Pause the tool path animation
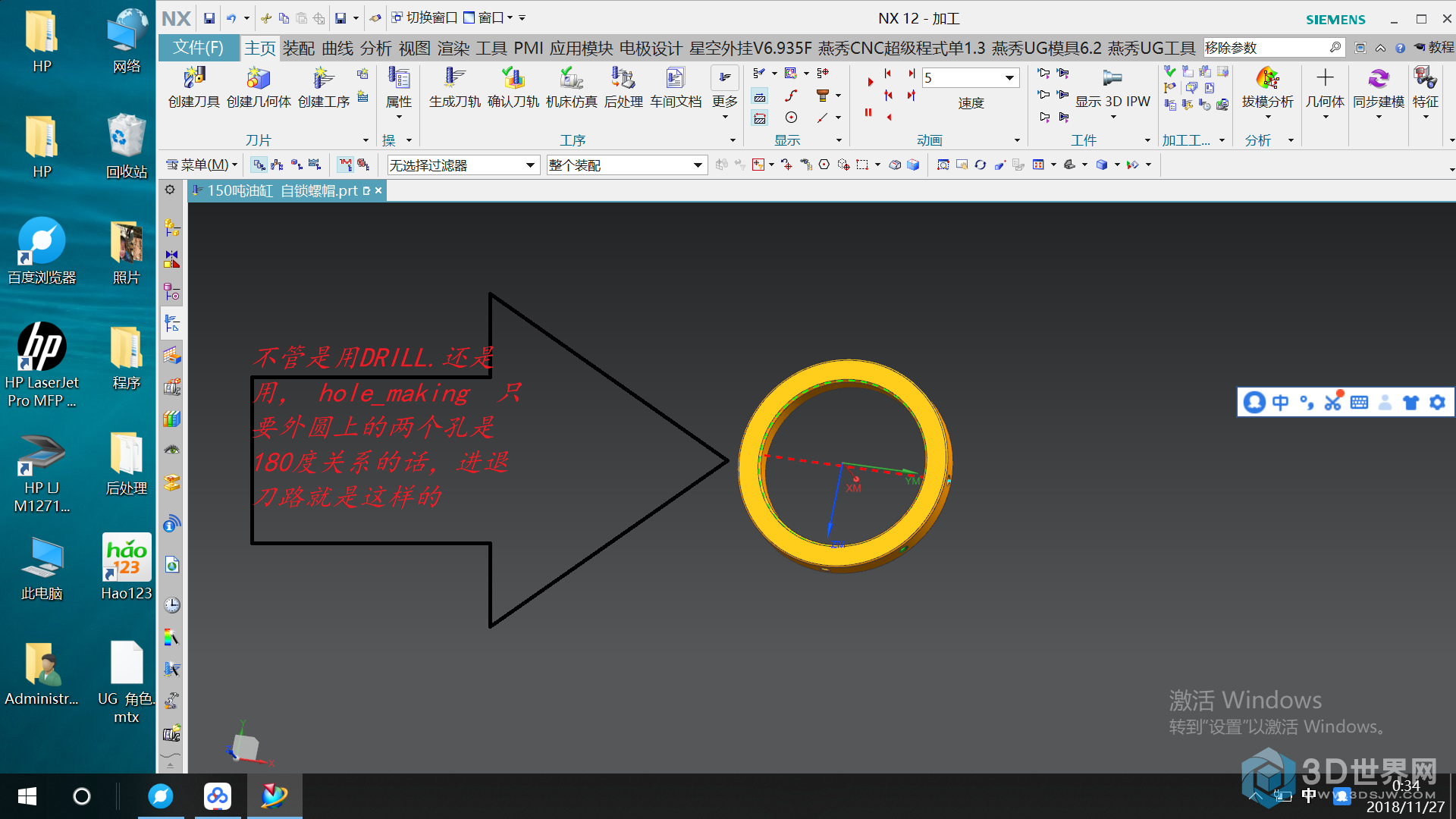Screen dimensions: 1456x819 tap(868, 112)
